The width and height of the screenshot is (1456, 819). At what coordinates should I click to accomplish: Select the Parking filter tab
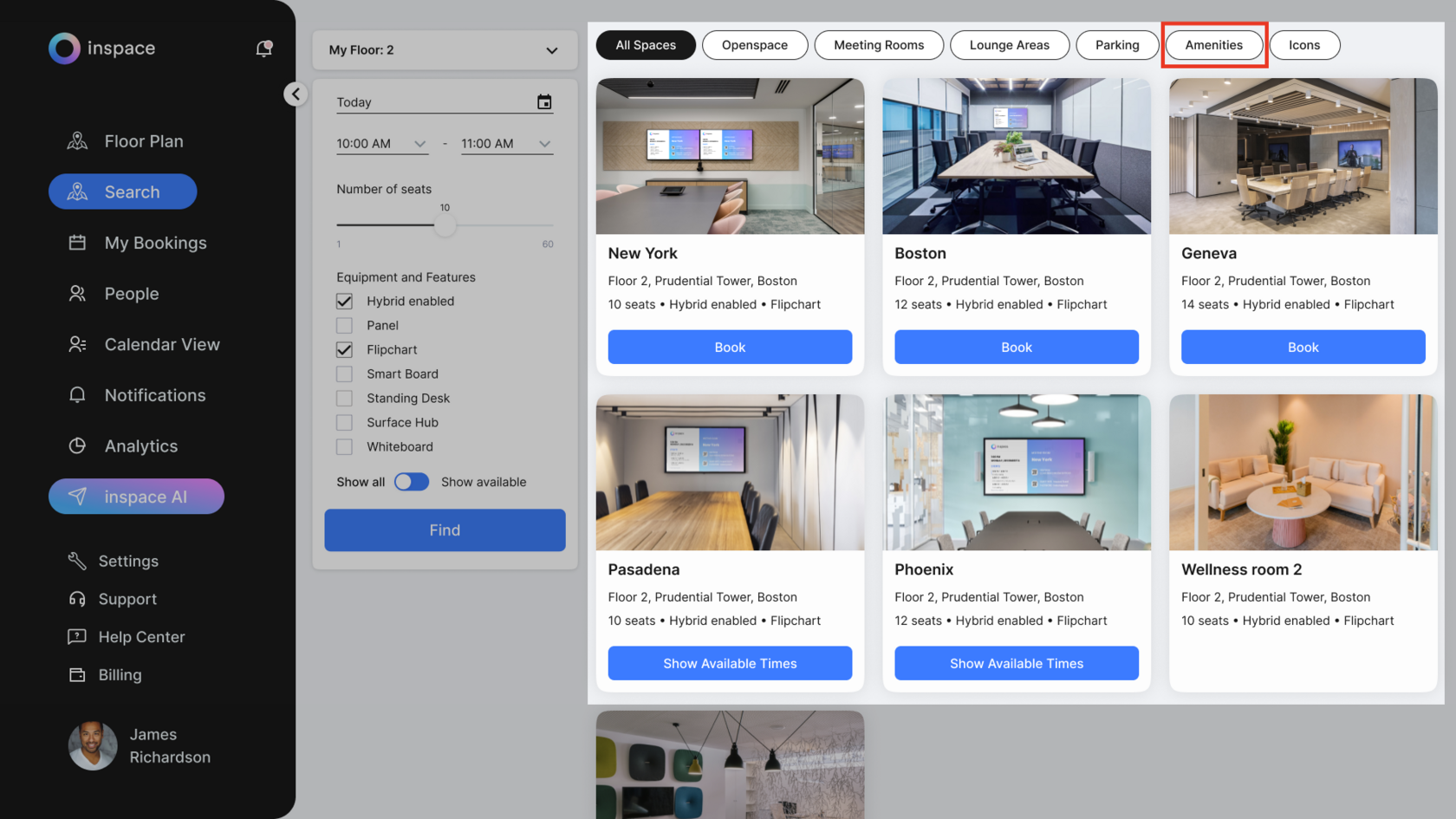click(x=1117, y=44)
